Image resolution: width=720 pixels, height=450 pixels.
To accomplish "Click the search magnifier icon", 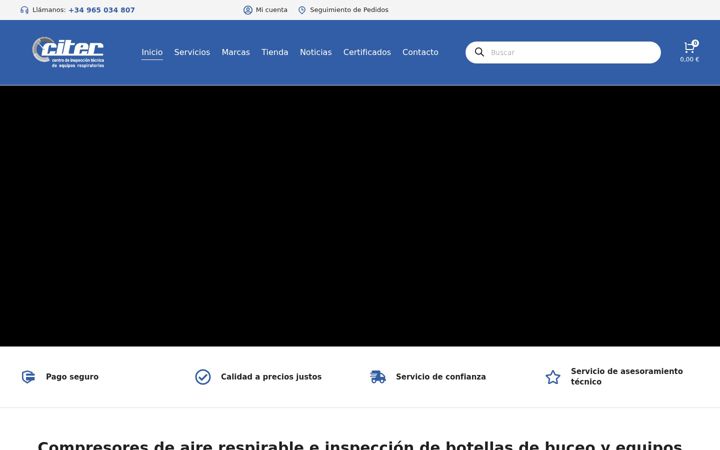I will point(479,52).
